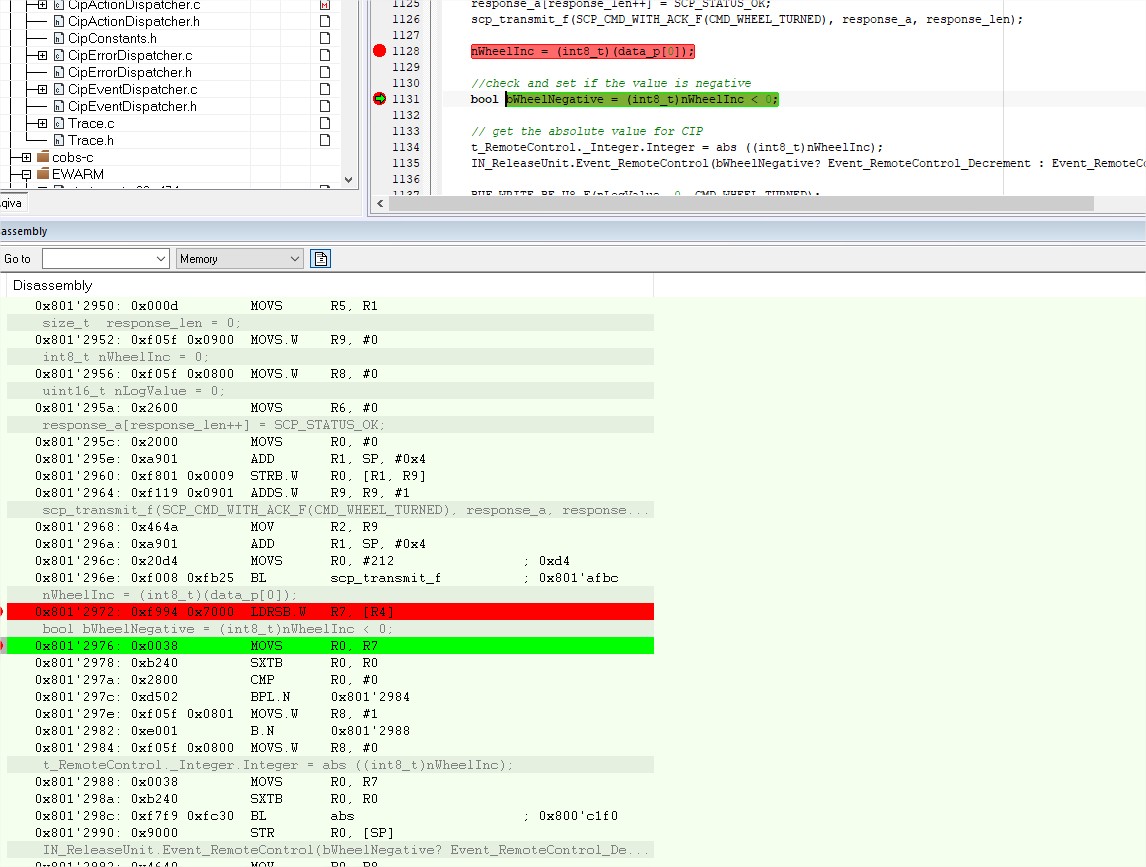Select CipEventDispatcher.h in the file tree

coord(132,106)
